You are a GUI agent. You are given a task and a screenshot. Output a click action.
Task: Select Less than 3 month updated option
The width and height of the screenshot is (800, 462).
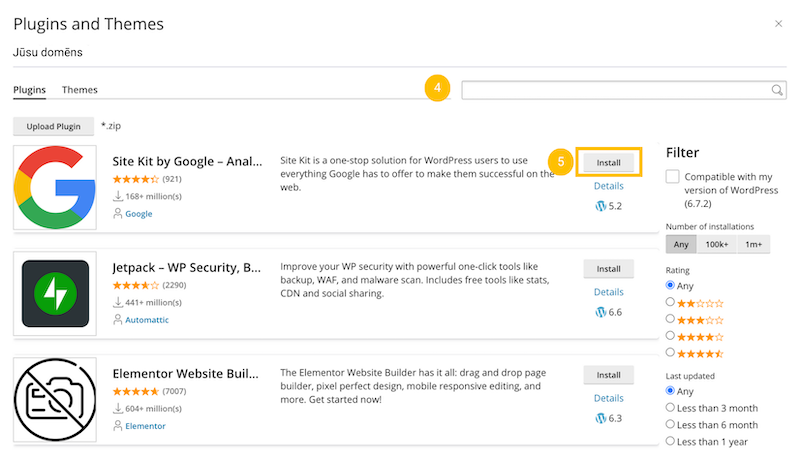(671, 408)
